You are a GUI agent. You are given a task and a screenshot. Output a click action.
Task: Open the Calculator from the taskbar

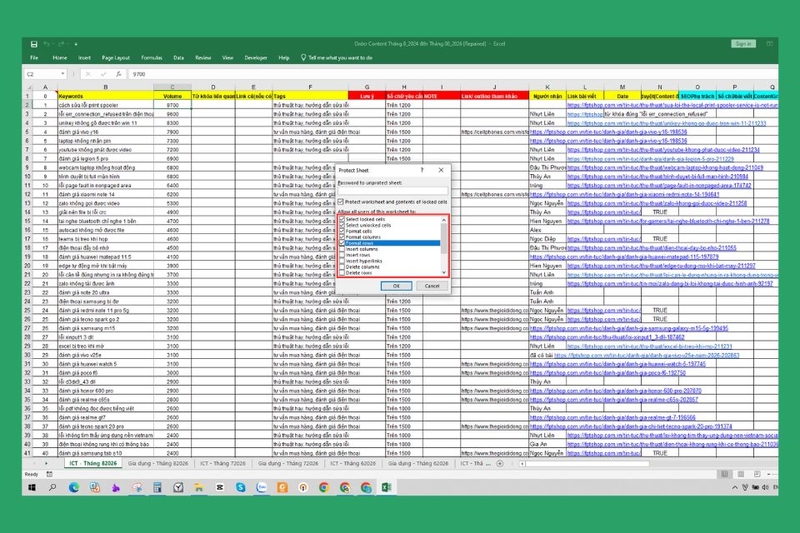pyautogui.click(x=157, y=488)
